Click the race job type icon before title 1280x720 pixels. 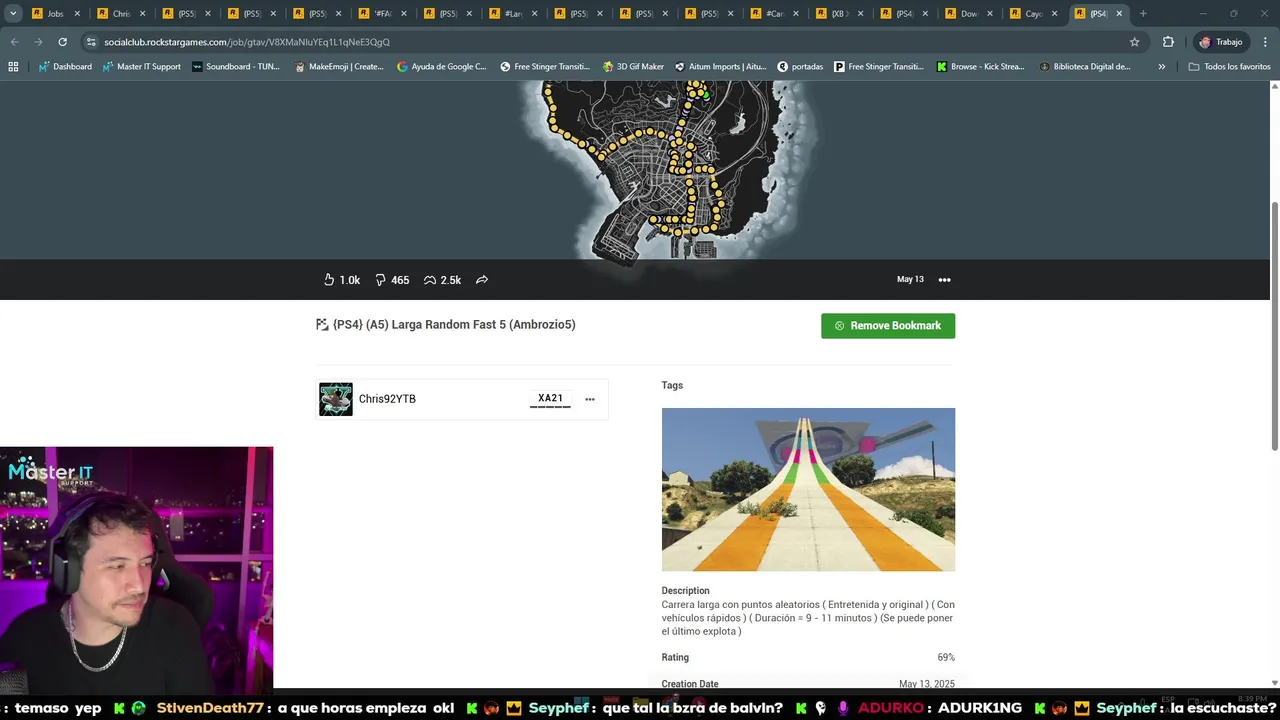[322, 325]
